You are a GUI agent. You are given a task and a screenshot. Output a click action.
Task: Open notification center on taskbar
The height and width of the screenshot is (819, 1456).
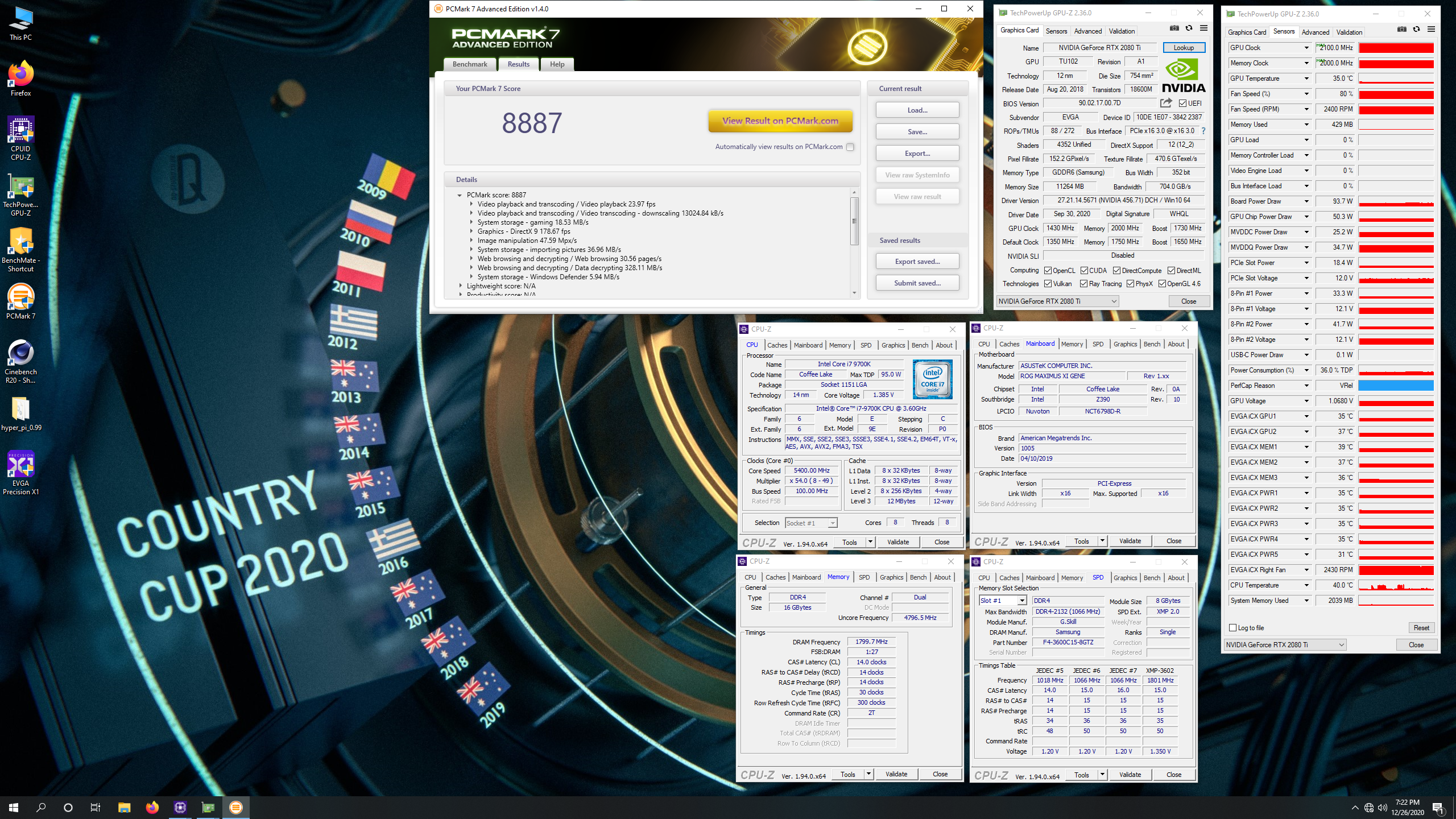[x=1438, y=807]
